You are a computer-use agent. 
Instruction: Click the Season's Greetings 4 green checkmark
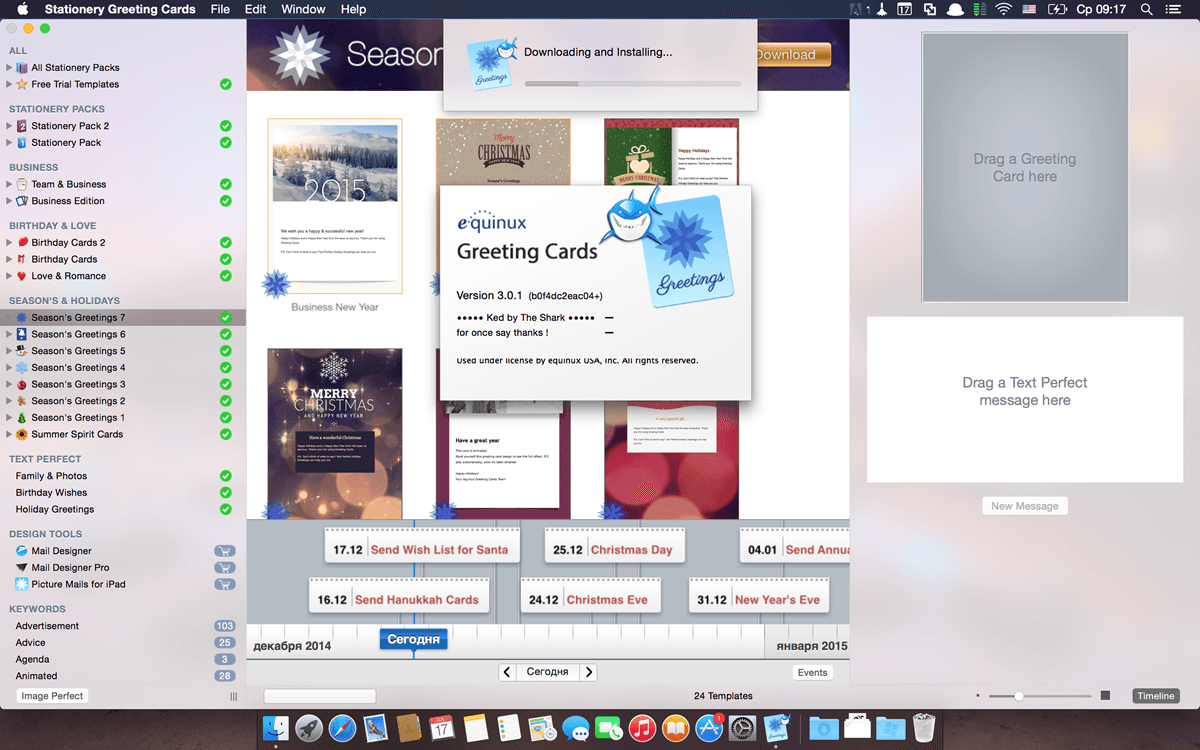pos(226,368)
